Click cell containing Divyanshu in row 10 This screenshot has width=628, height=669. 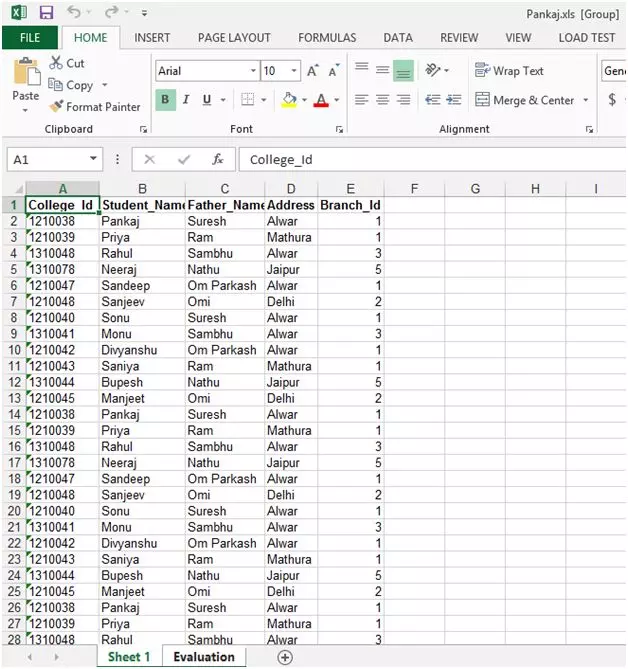142,350
